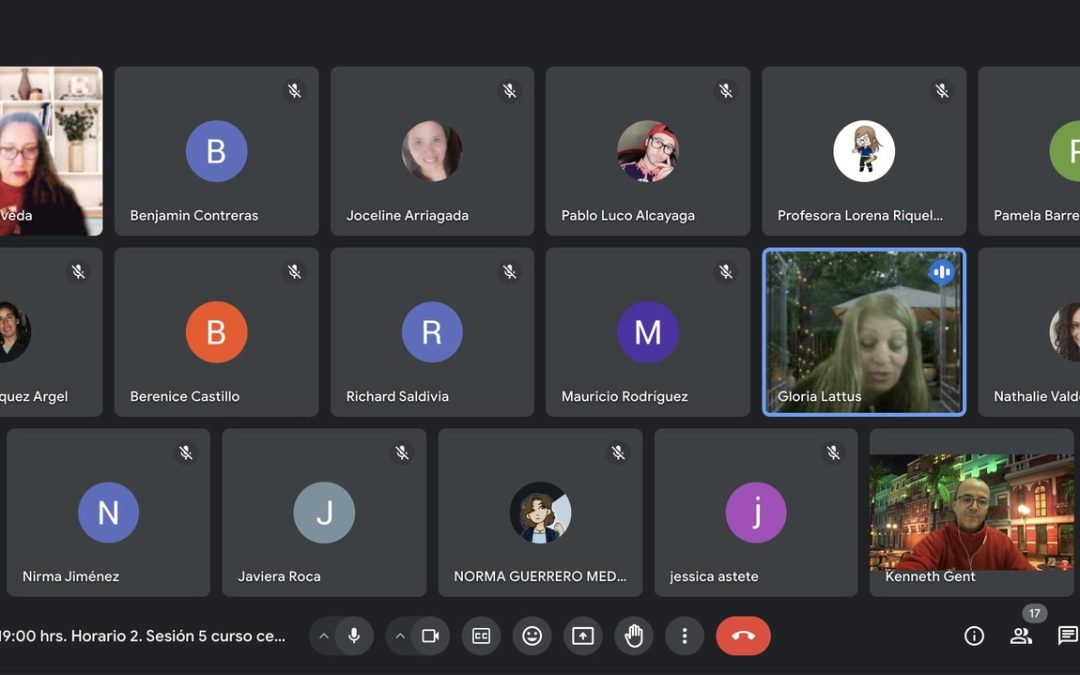1080x675 pixels.
Task: Click Berenice Castillo orange B avatar
Action: tap(216, 332)
